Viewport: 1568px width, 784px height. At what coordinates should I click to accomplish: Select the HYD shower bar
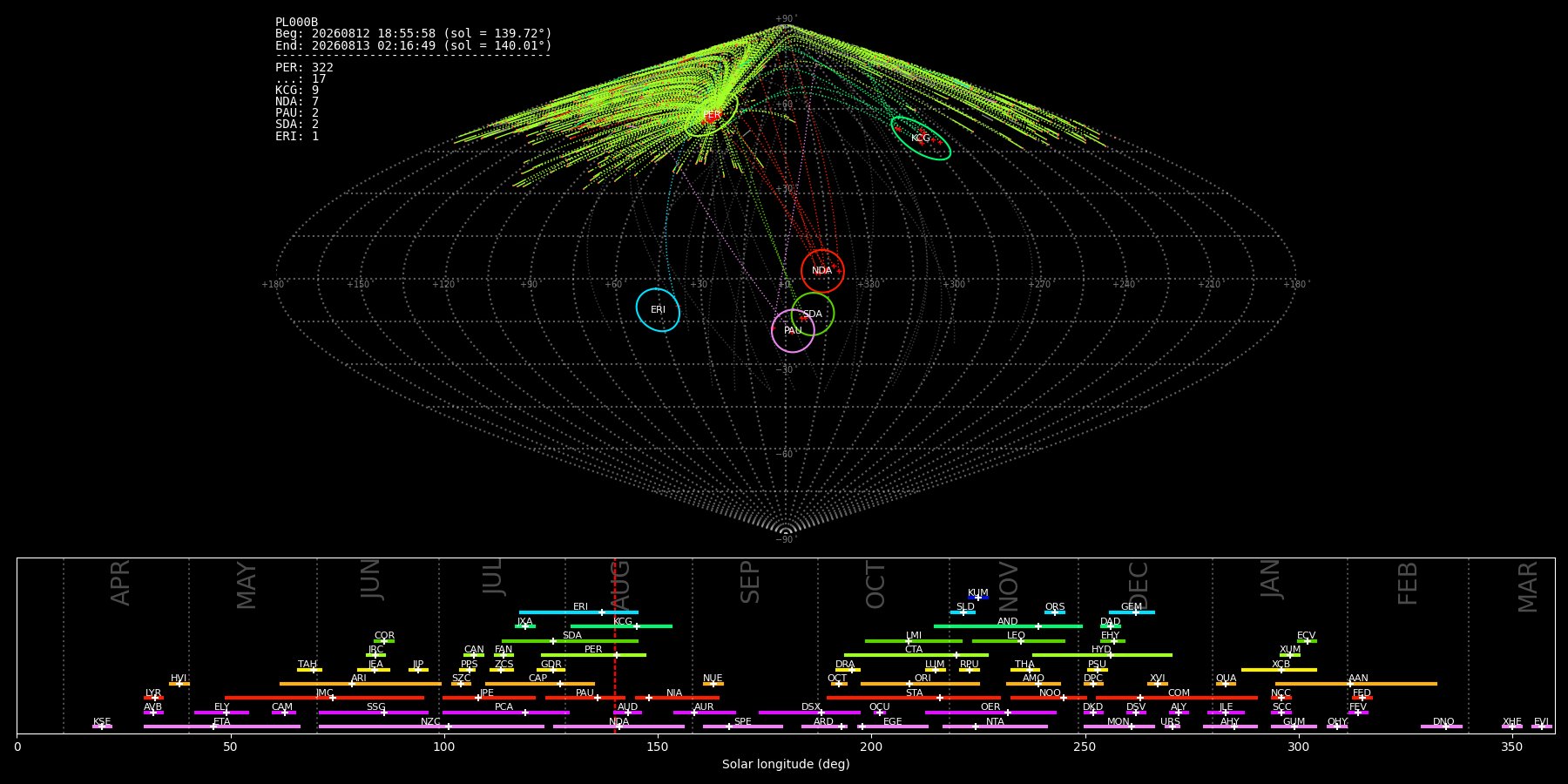(1102, 655)
